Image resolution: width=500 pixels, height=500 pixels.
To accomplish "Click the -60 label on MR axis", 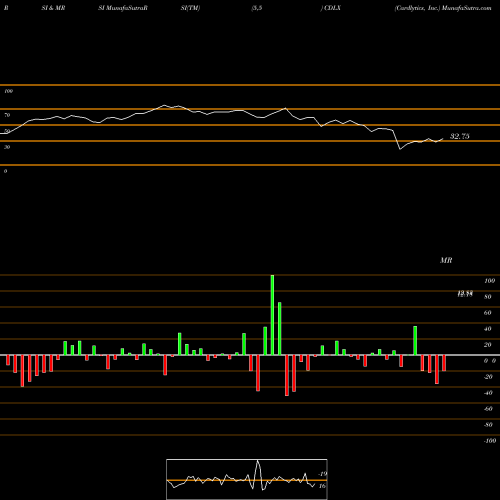I will (488, 409).
